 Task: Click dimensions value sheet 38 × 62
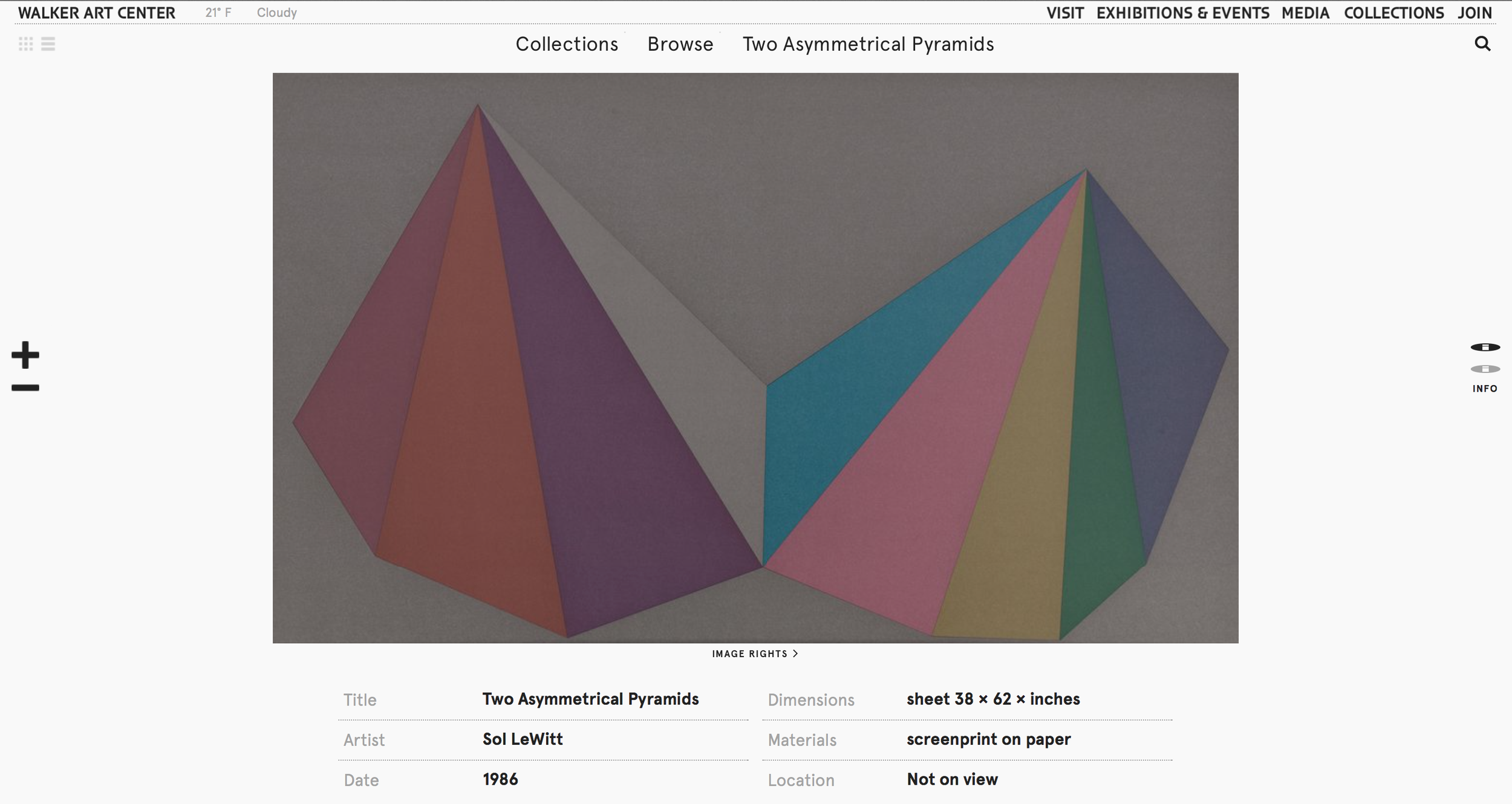point(993,699)
